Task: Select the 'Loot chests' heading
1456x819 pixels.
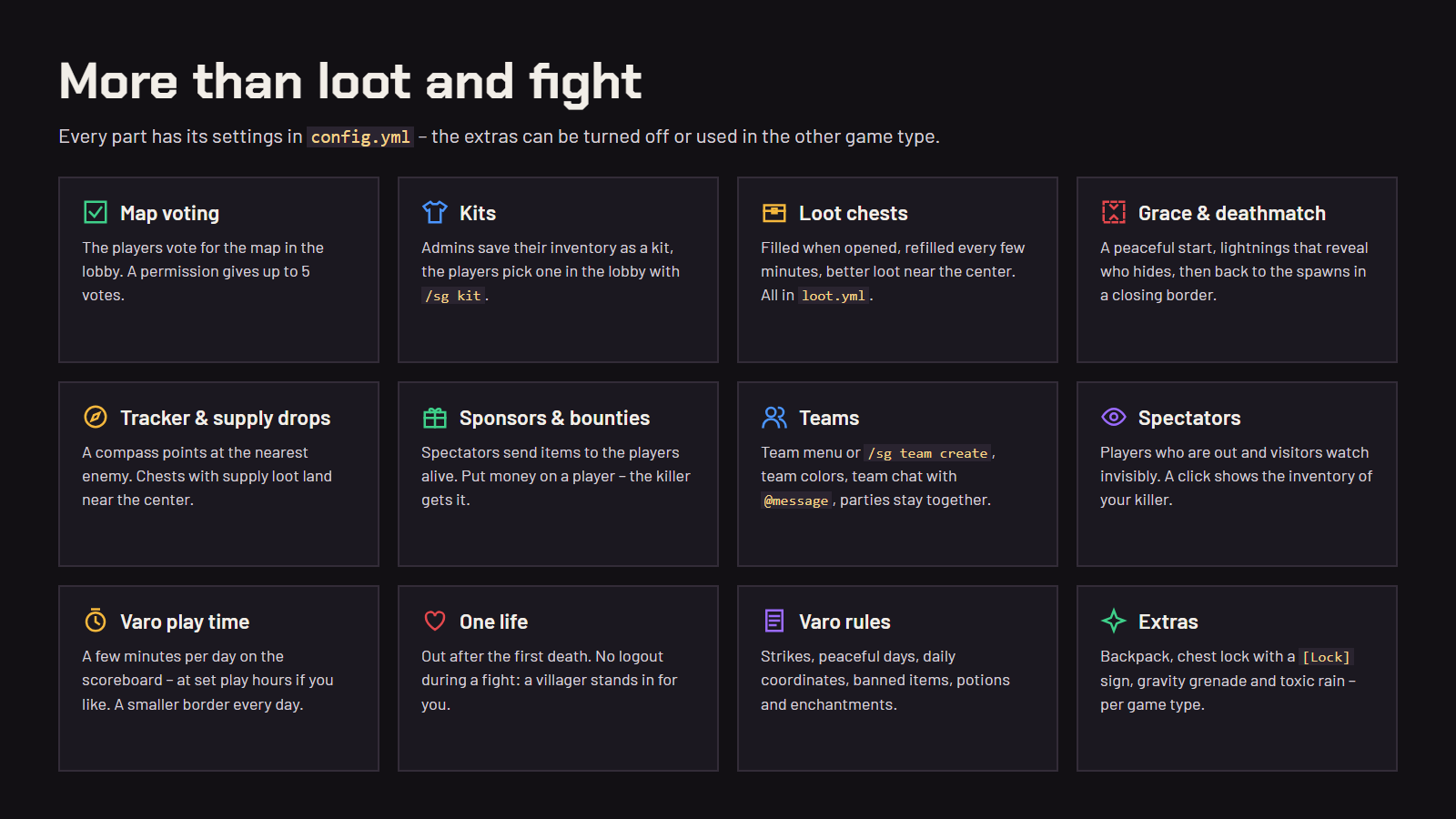Action: point(854,213)
